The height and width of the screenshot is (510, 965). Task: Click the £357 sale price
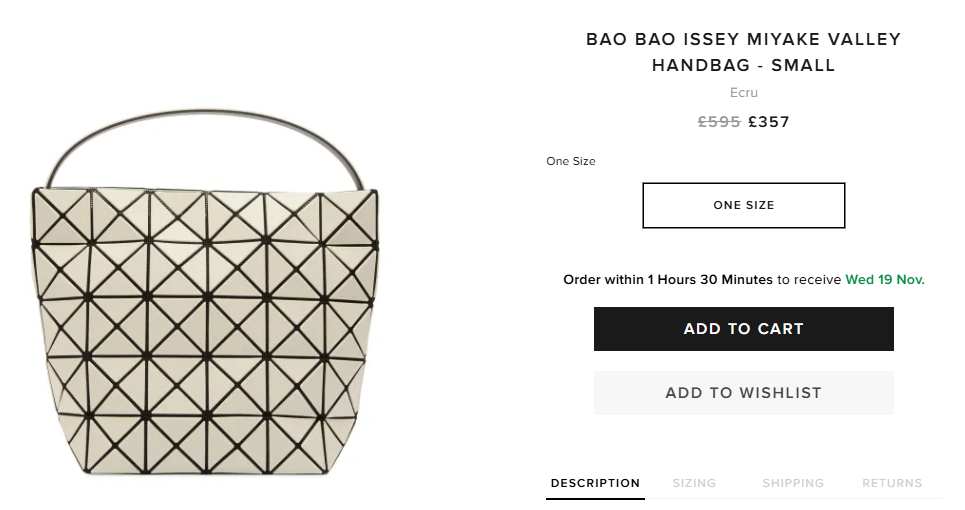pos(769,122)
